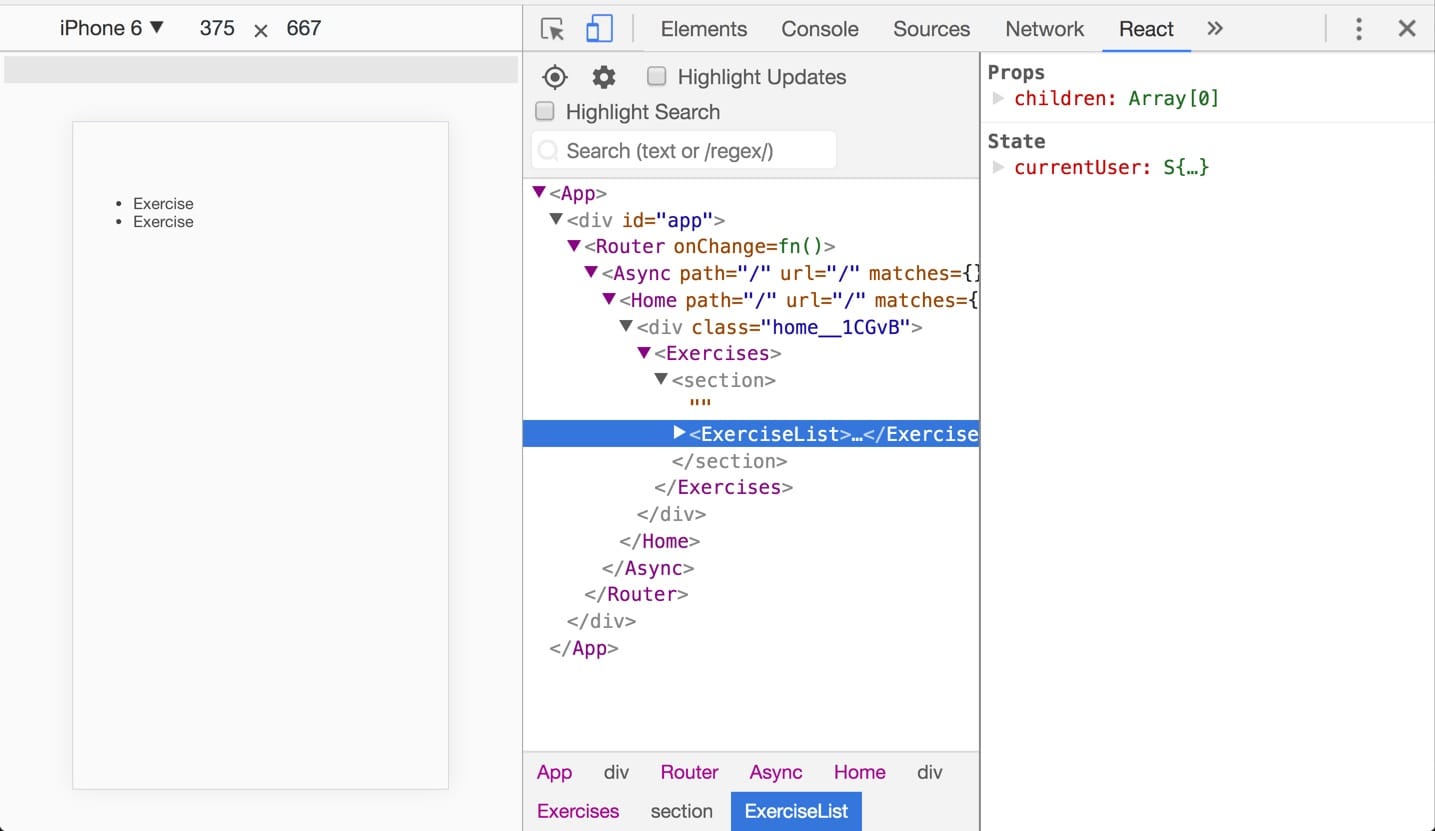This screenshot has height=831, width=1435.
Task: Select Home in the breadcrumb bar
Action: (x=860, y=772)
